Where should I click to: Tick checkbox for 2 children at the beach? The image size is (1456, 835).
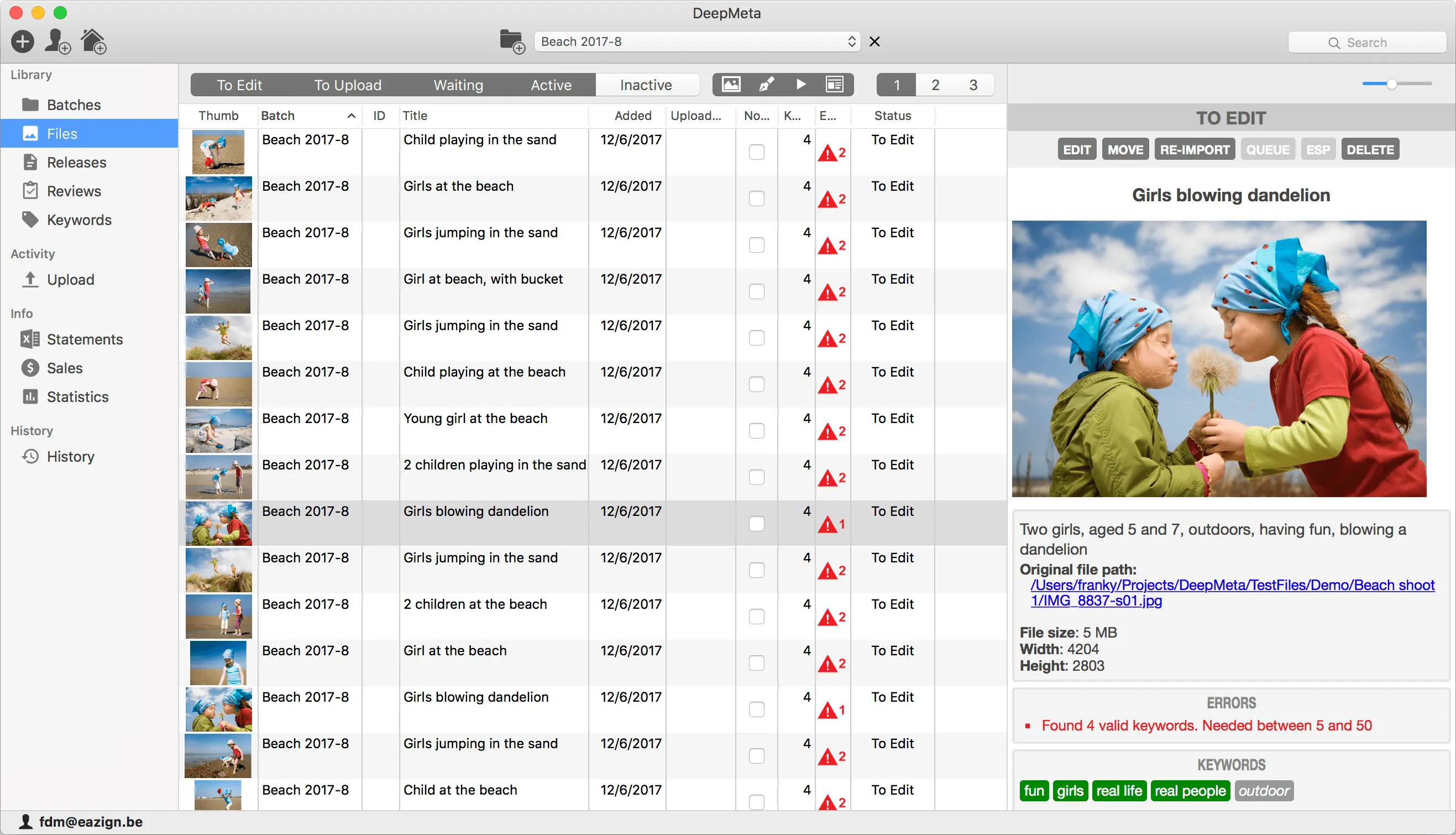tap(756, 617)
